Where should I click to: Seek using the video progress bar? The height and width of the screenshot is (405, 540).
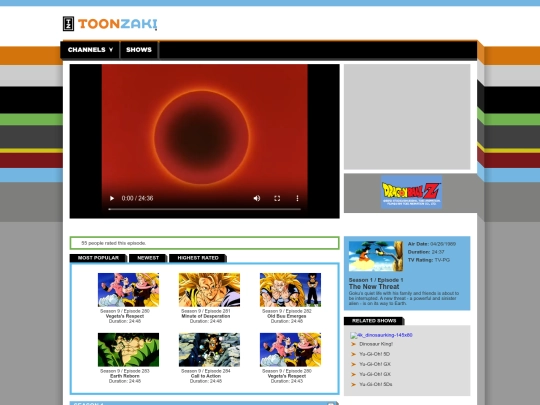pos(205,209)
